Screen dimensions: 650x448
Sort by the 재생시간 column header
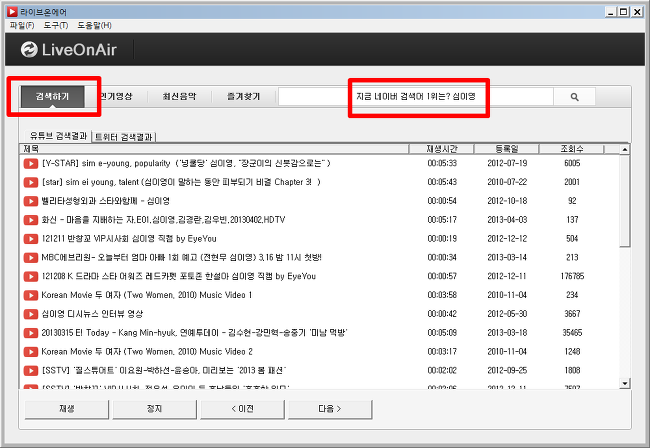[441, 149]
